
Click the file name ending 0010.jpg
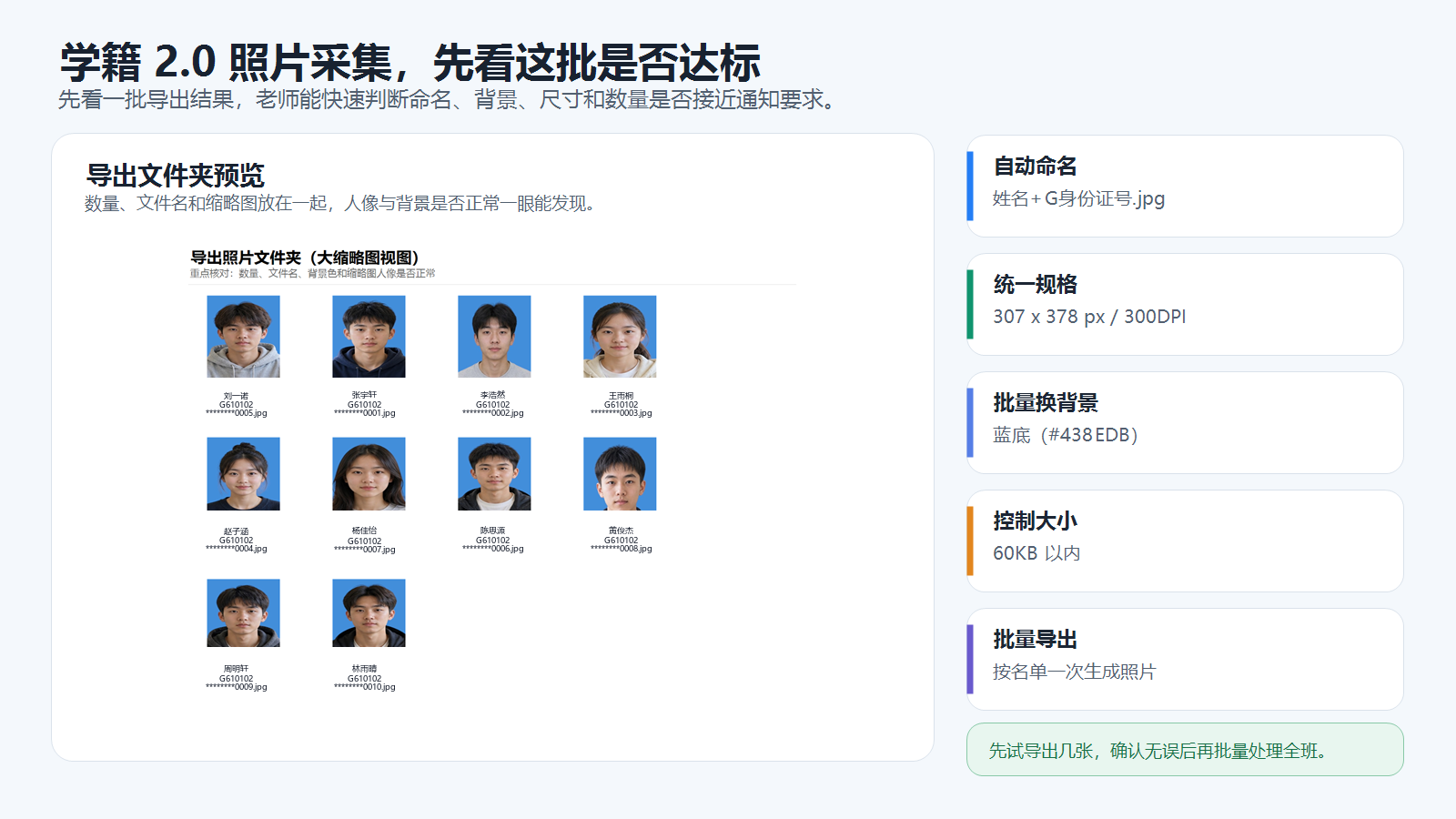pos(365,679)
